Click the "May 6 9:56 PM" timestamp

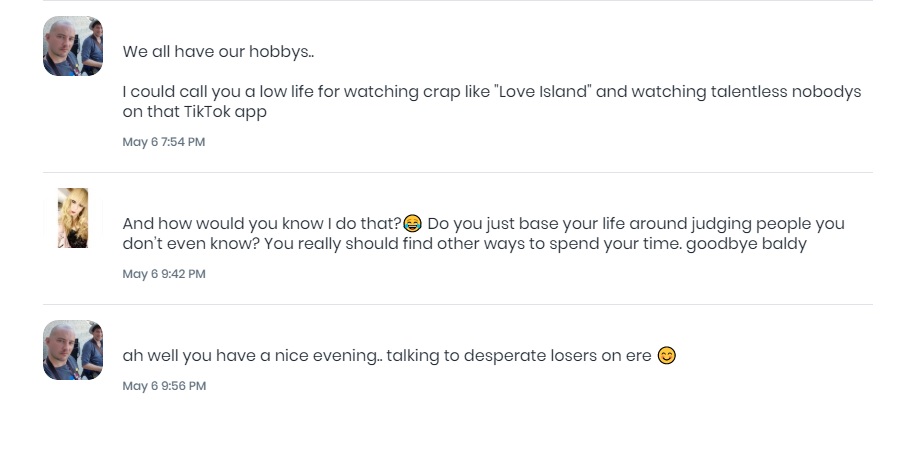click(164, 386)
